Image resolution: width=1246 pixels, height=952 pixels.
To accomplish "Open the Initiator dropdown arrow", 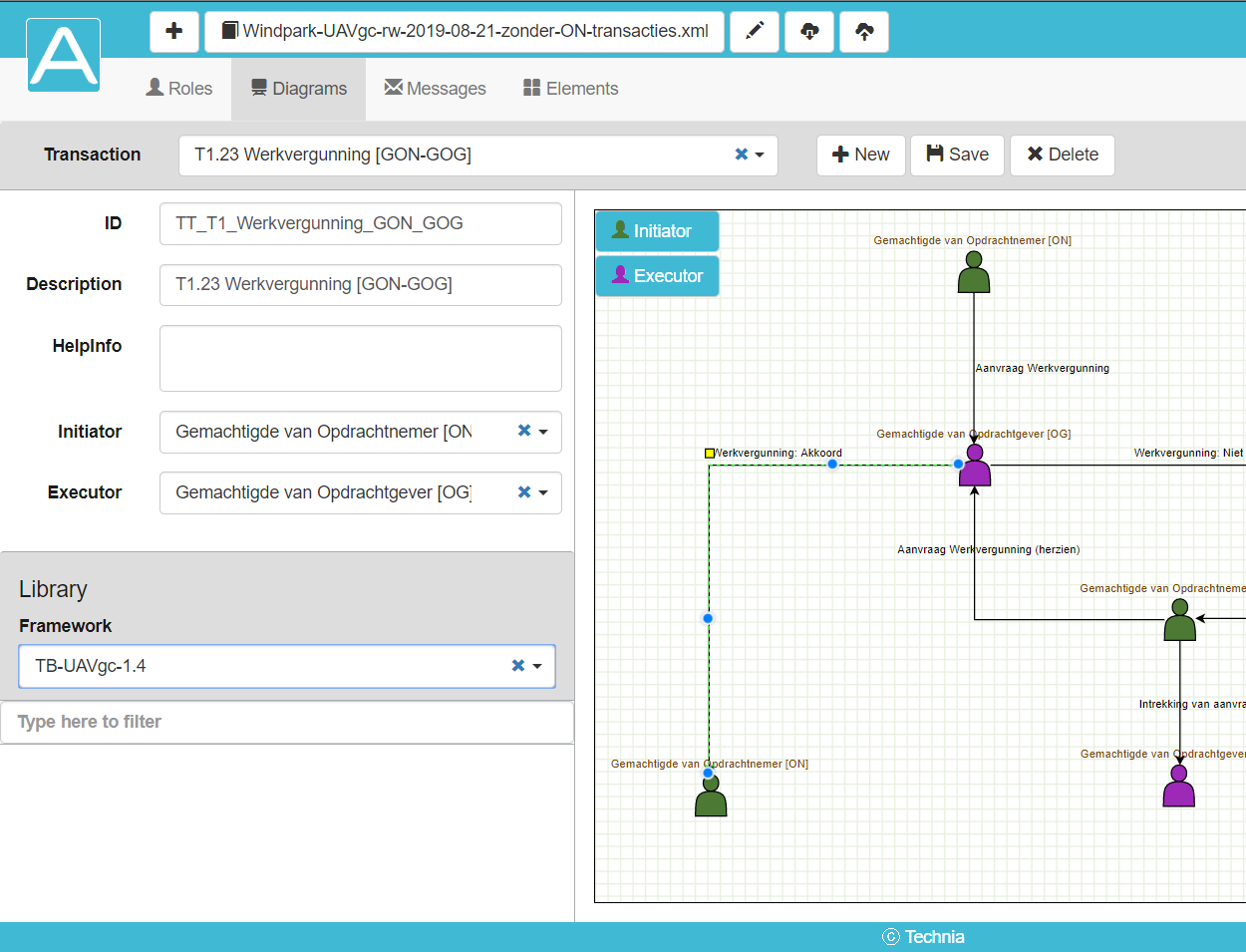I will 543,433.
